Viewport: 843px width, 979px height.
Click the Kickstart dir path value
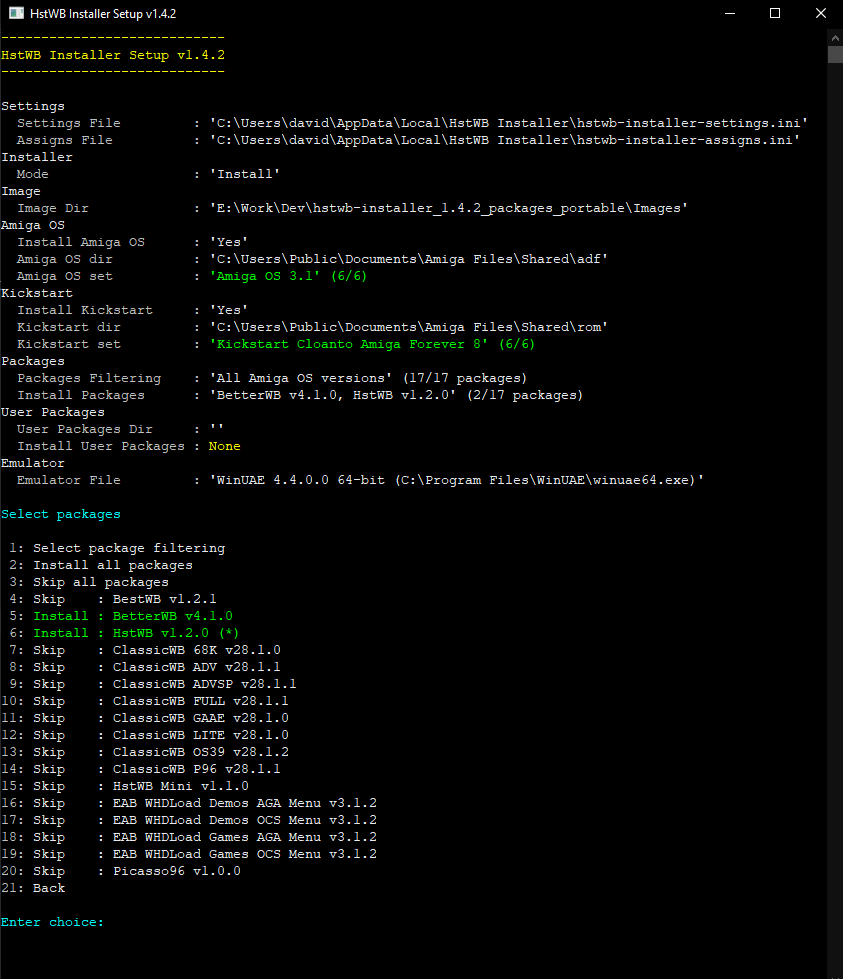[x=408, y=327]
